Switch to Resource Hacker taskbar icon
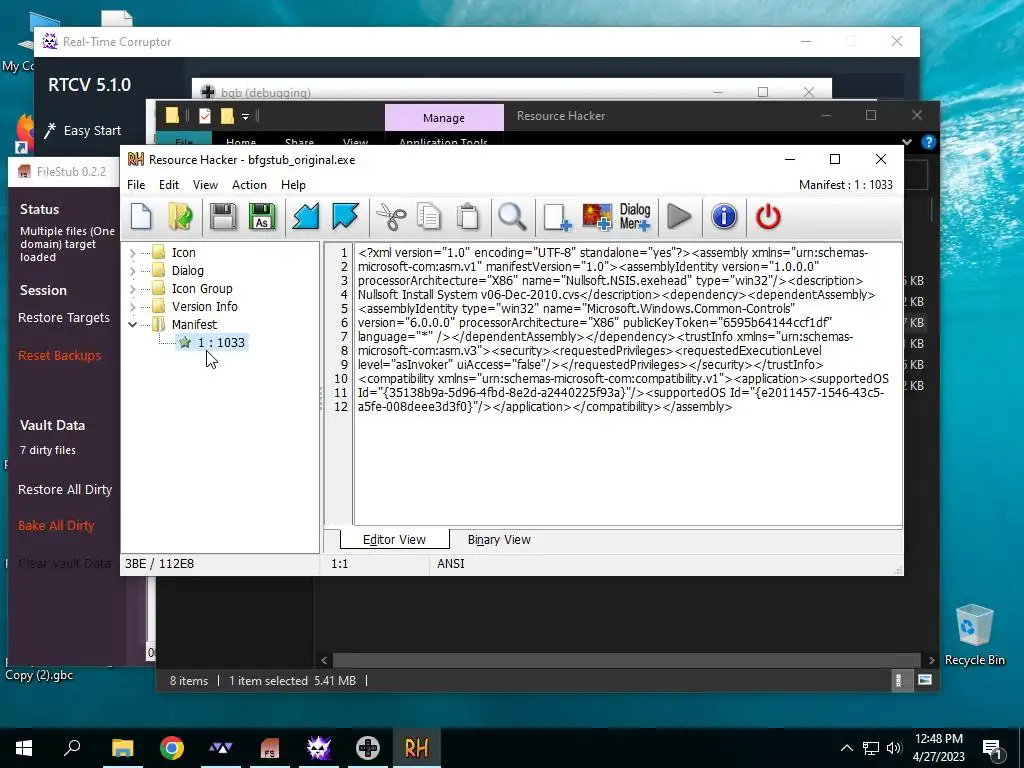 click(417, 748)
